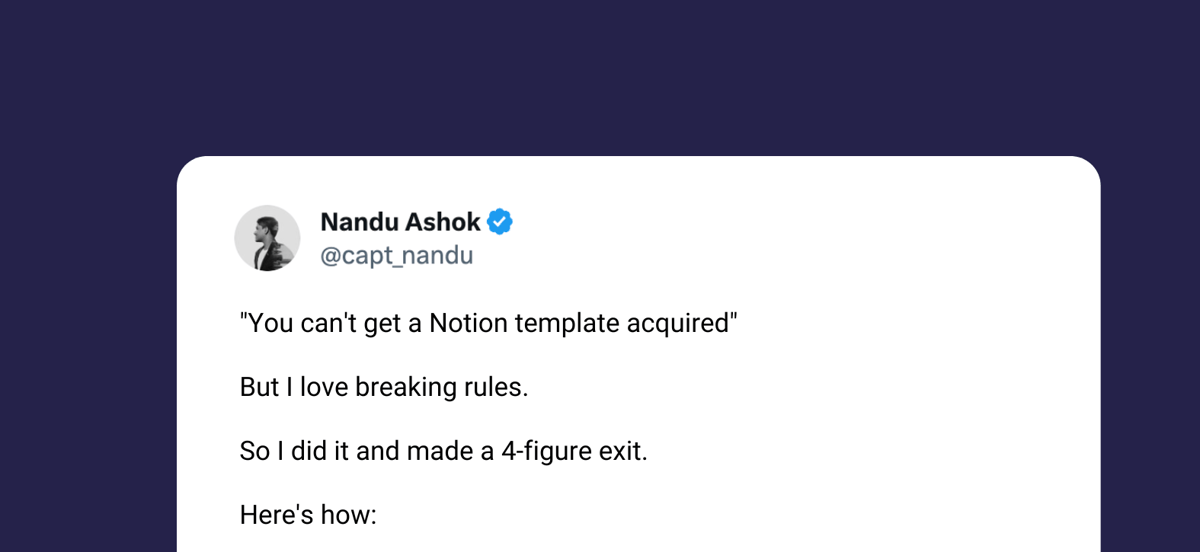Open Nandu Ashok's profile picture

pos(267,238)
